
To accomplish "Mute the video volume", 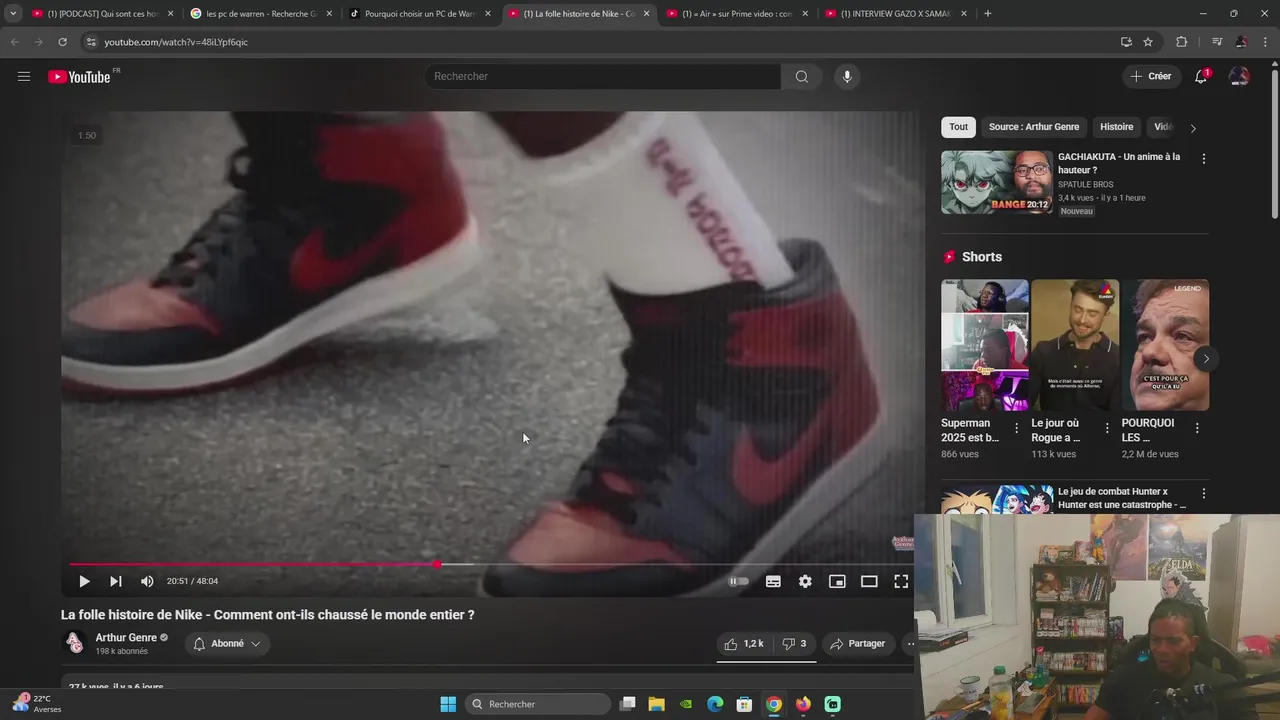I will (x=147, y=581).
